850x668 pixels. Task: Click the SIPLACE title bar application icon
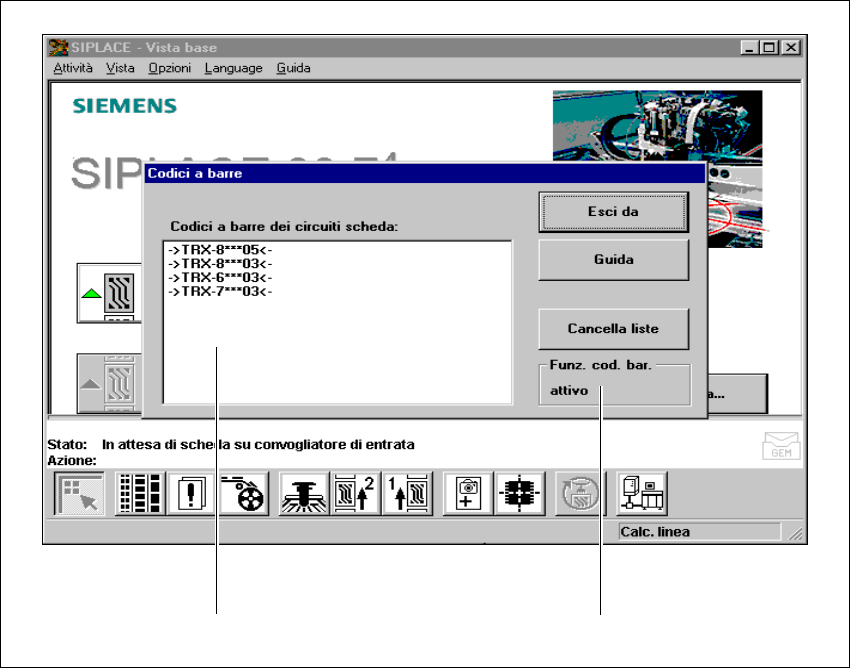pos(59,47)
